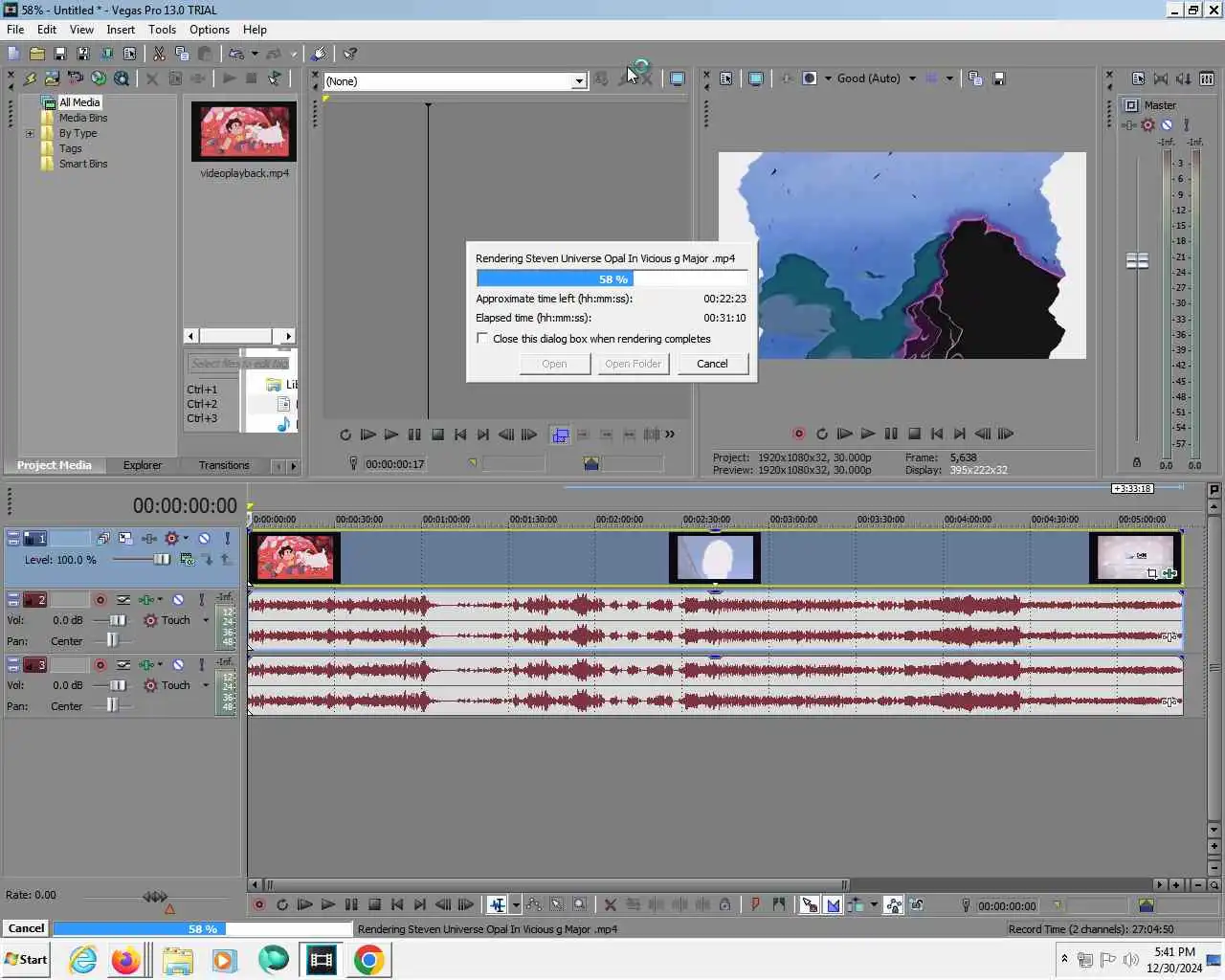Open the Options menu
Screen dimensions: 1225x980
210,30
